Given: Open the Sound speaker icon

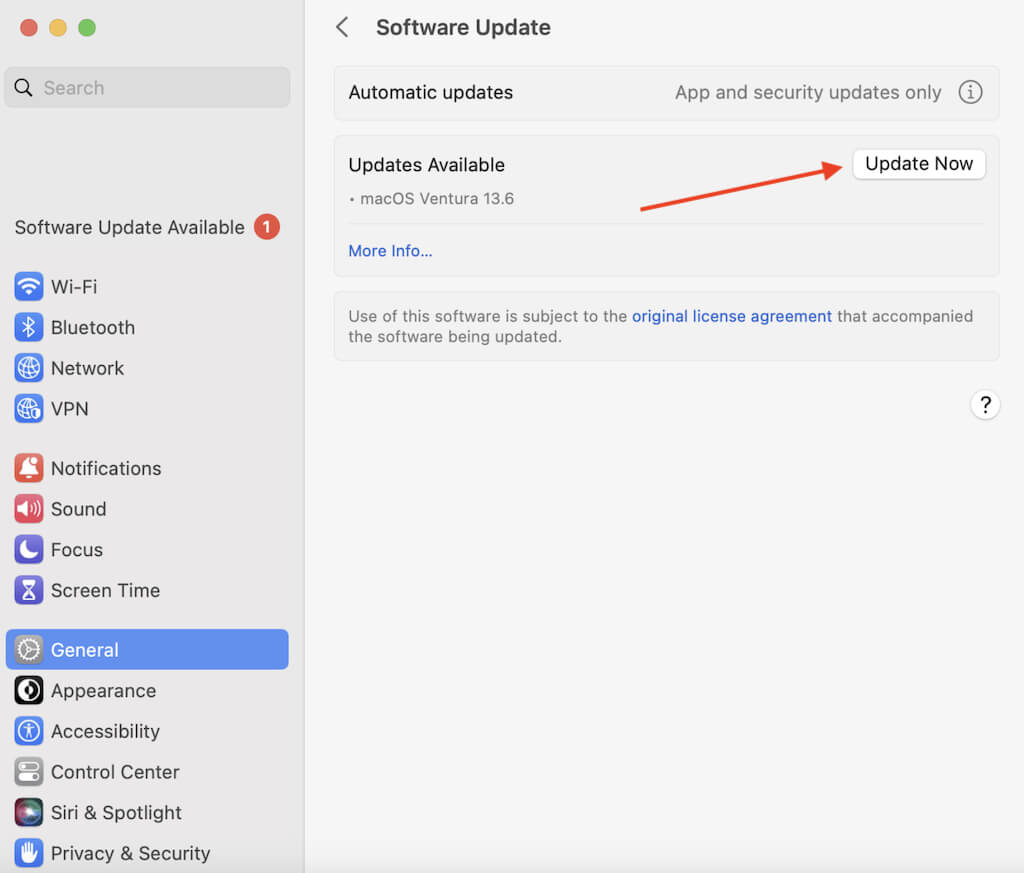Looking at the screenshot, I should click(x=29, y=509).
